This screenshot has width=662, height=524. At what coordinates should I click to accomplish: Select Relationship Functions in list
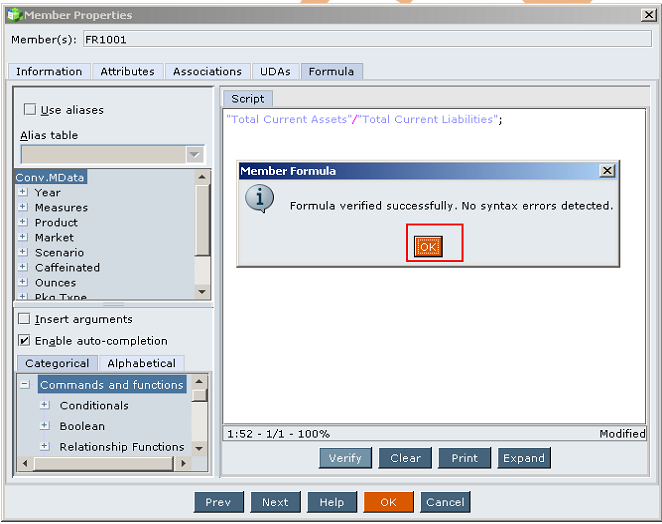[122, 447]
